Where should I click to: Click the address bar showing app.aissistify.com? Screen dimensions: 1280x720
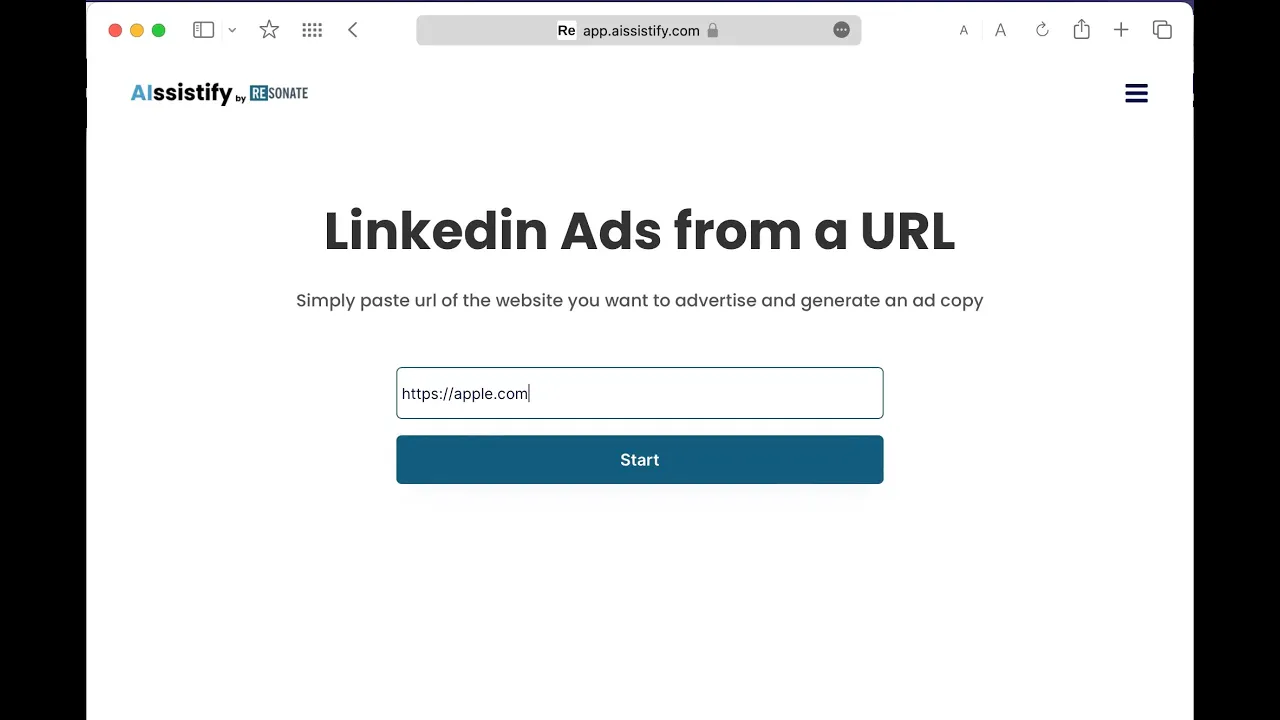(640, 30)
